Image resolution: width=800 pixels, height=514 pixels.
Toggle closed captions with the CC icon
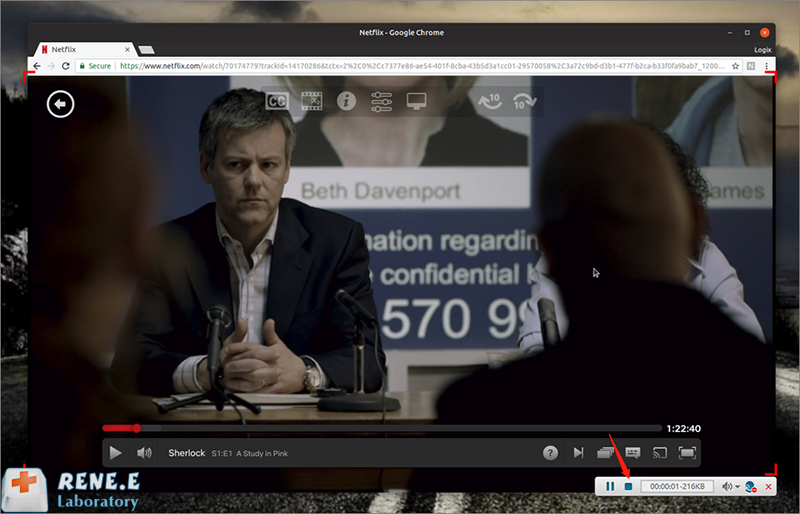click(278, 101)
